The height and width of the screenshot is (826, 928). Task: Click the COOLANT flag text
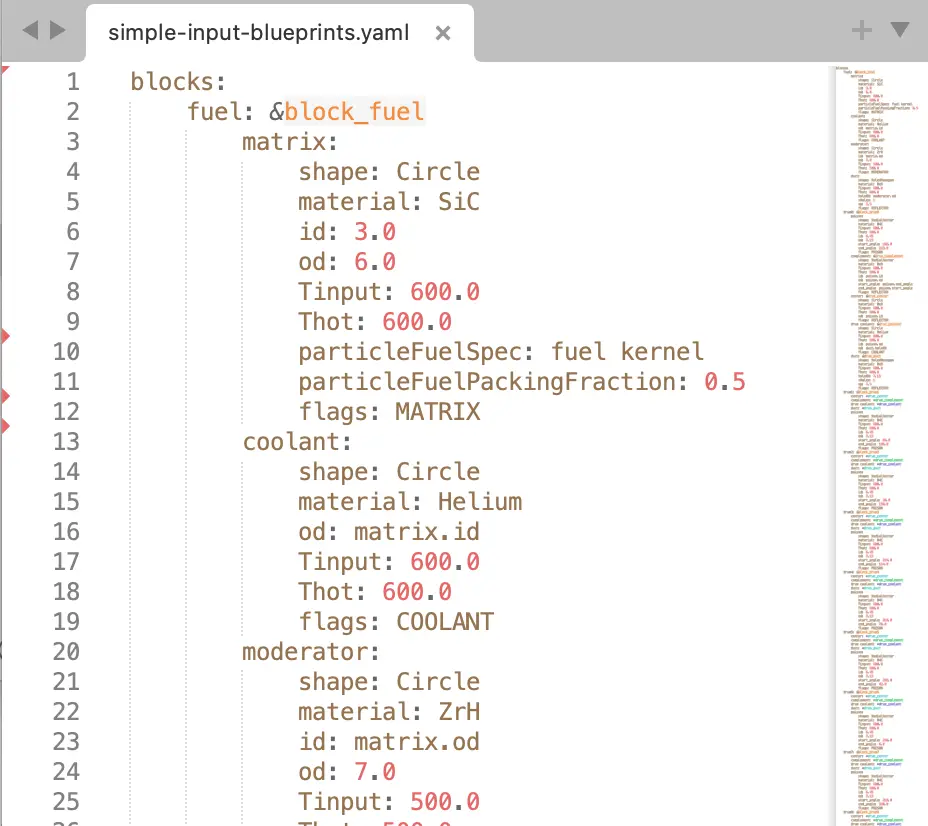[444, 621]
